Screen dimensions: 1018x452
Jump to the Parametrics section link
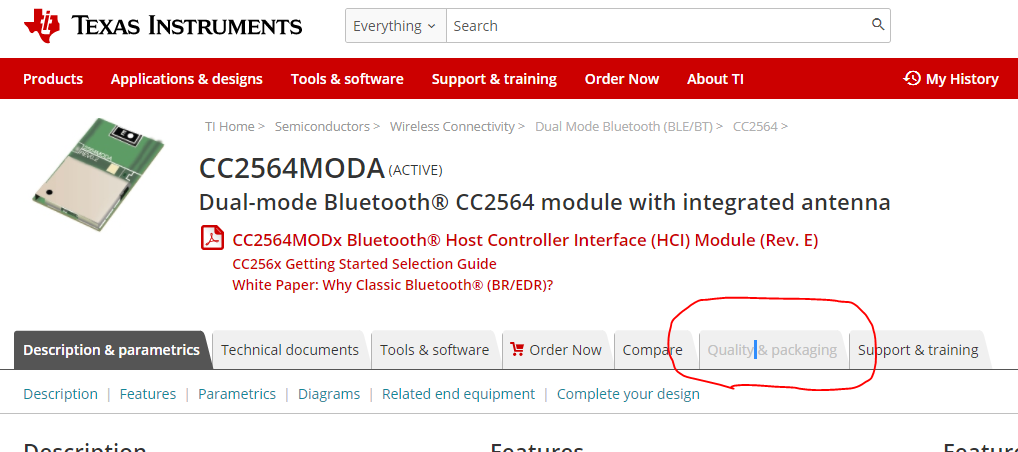click(236, 394)
